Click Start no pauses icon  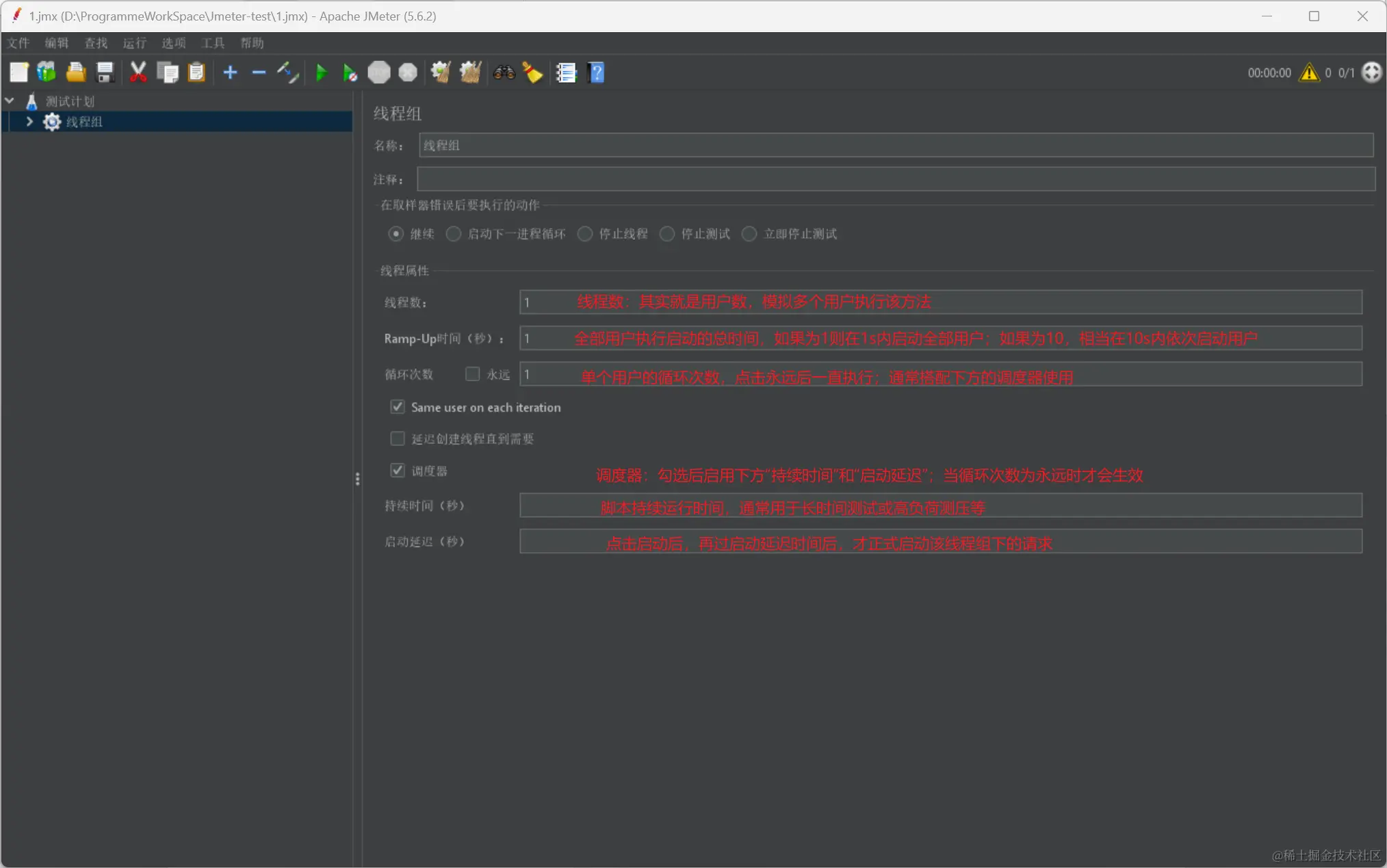350,73
